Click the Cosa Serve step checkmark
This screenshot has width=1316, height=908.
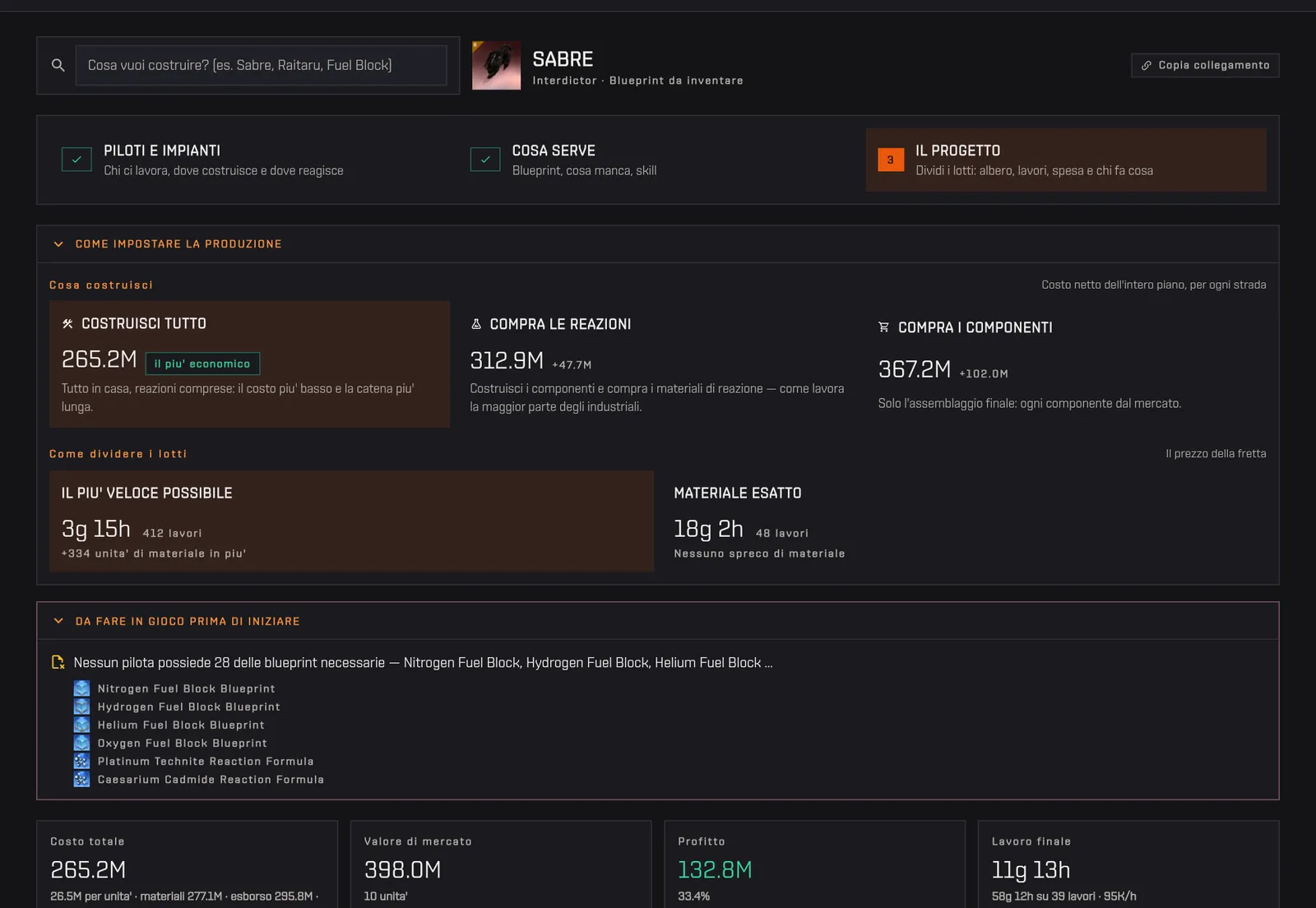click(x=485, y=160)
